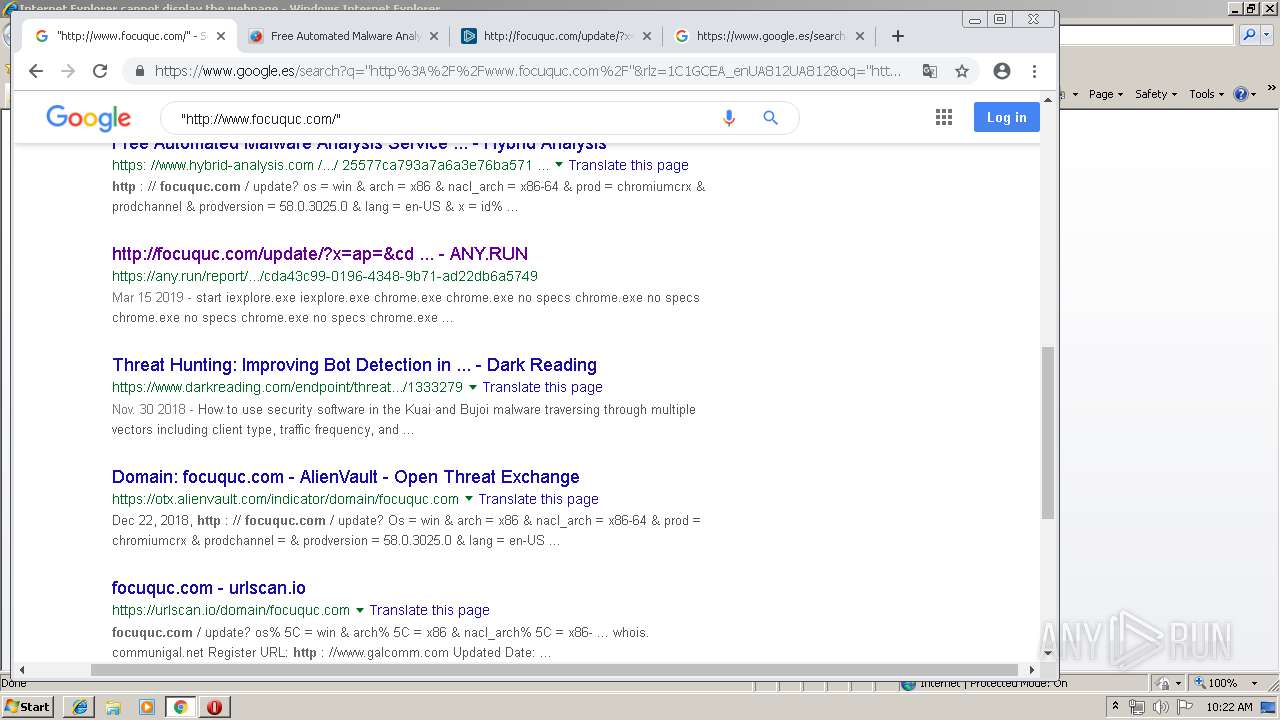Open the Dark Reading Threat Hunting result

pyautogui.click(x=354, y=365)
